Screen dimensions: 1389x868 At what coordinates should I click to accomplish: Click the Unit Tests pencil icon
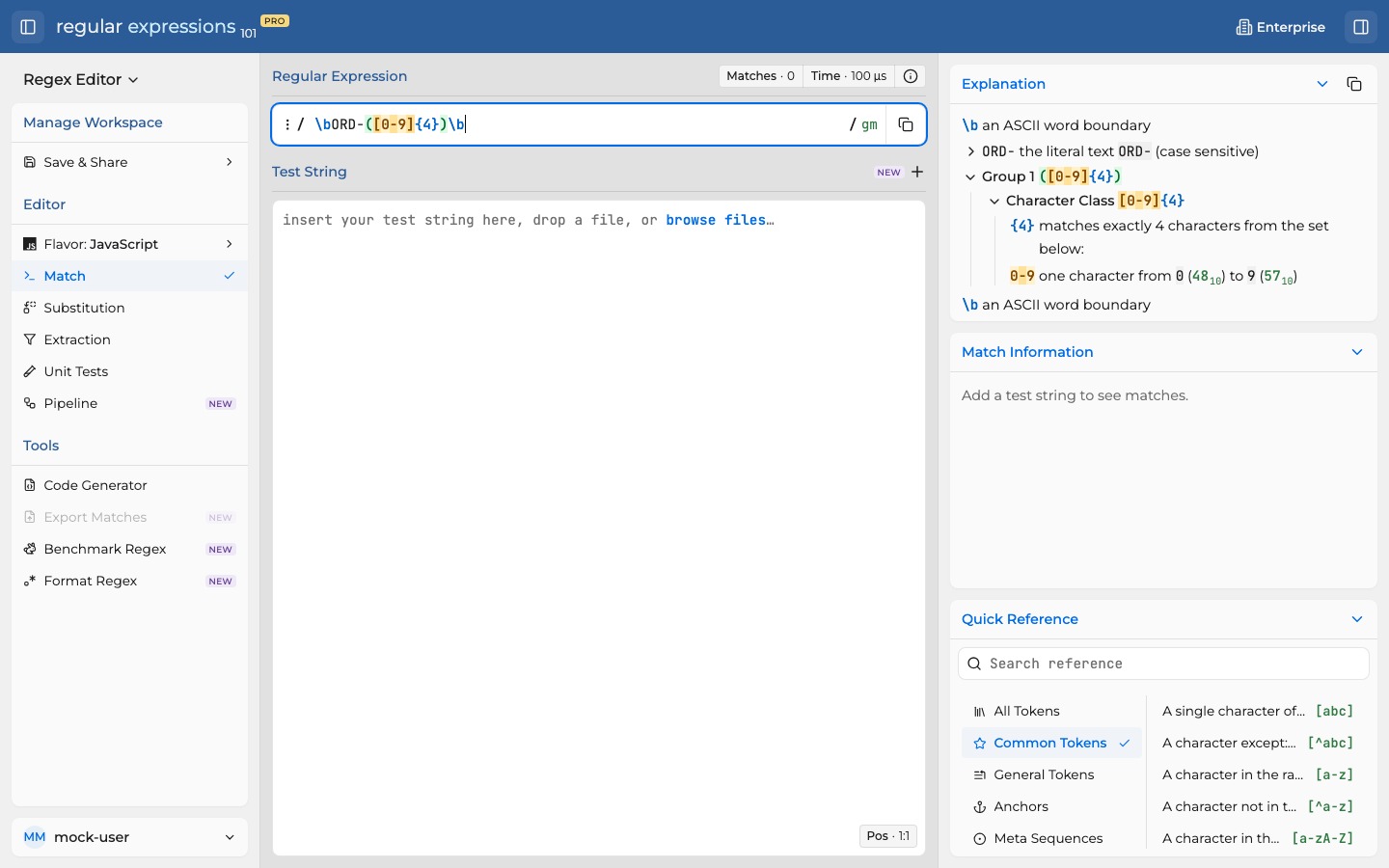[x=30, y=371]
